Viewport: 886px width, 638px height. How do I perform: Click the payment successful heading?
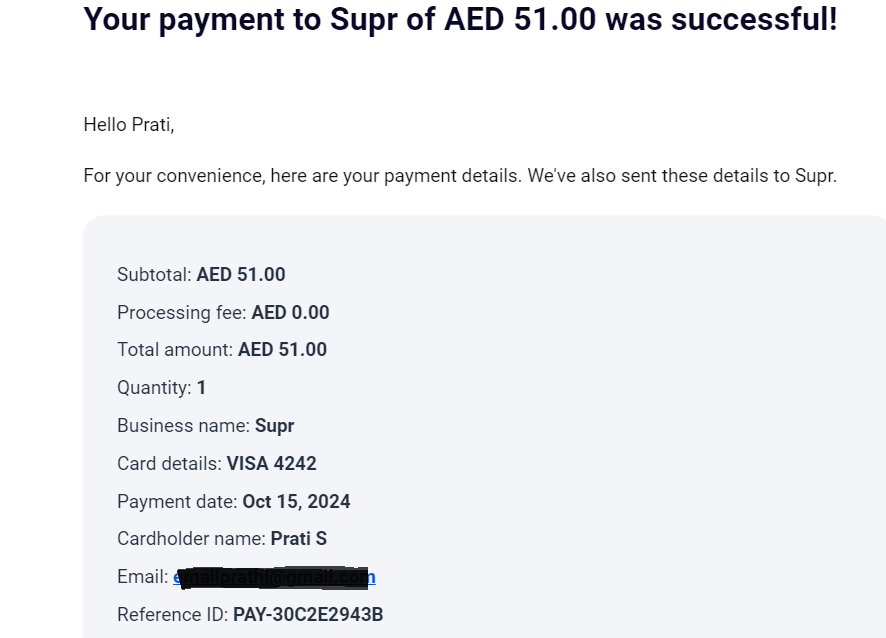pos(460,18)
